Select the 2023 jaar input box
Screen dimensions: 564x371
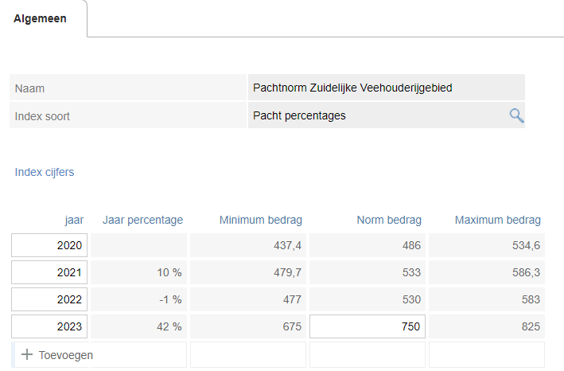coord(49,326)
